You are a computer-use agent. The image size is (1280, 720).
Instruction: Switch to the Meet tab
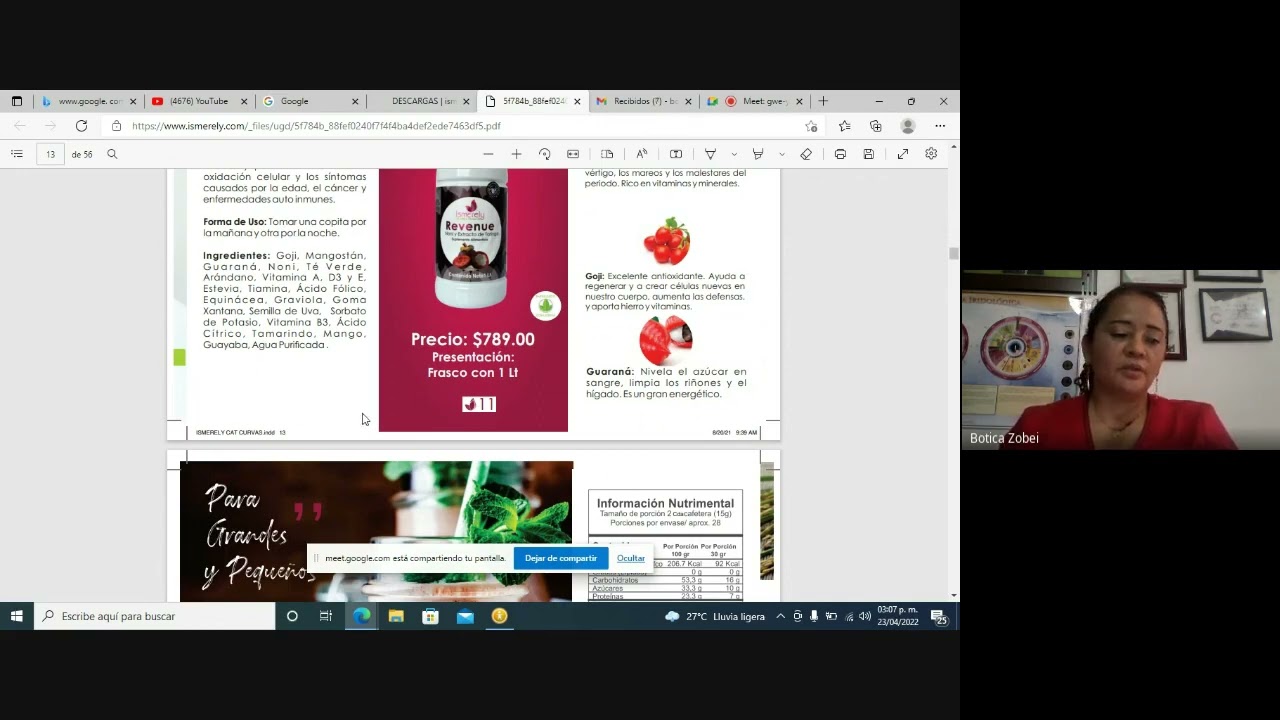755,101
